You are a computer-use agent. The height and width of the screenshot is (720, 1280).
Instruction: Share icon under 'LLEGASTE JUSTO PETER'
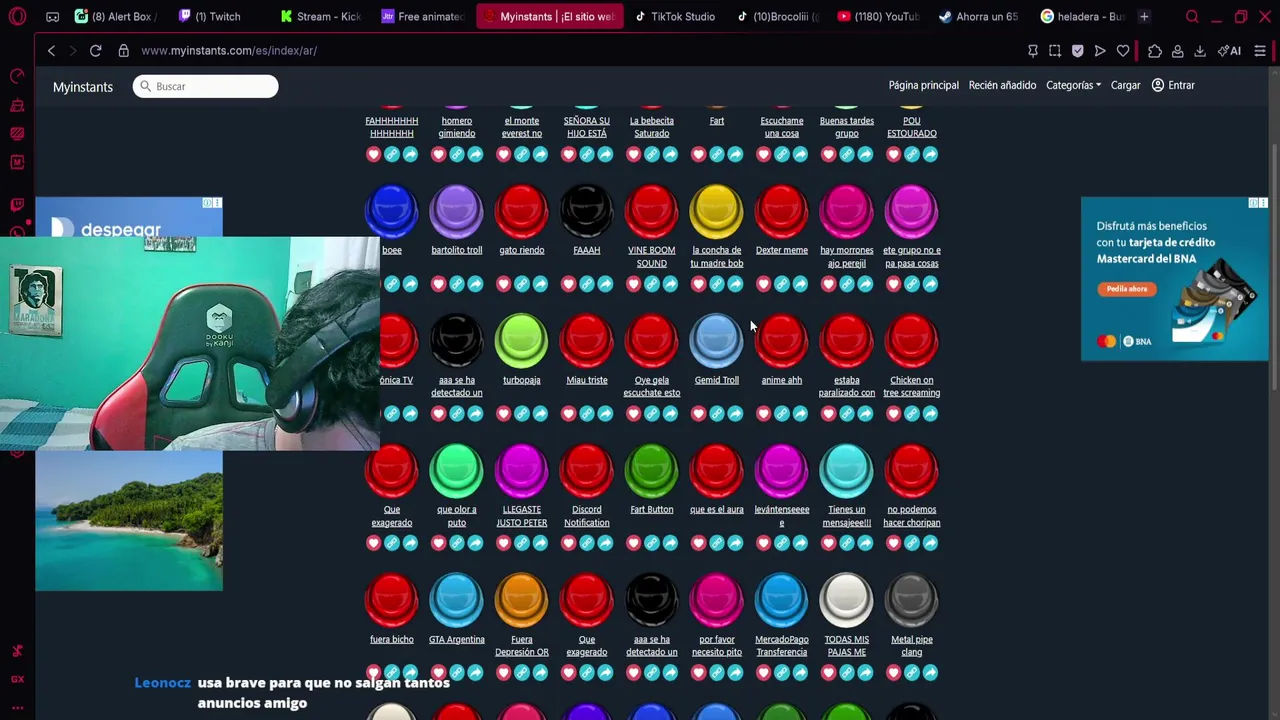point(540,543)
